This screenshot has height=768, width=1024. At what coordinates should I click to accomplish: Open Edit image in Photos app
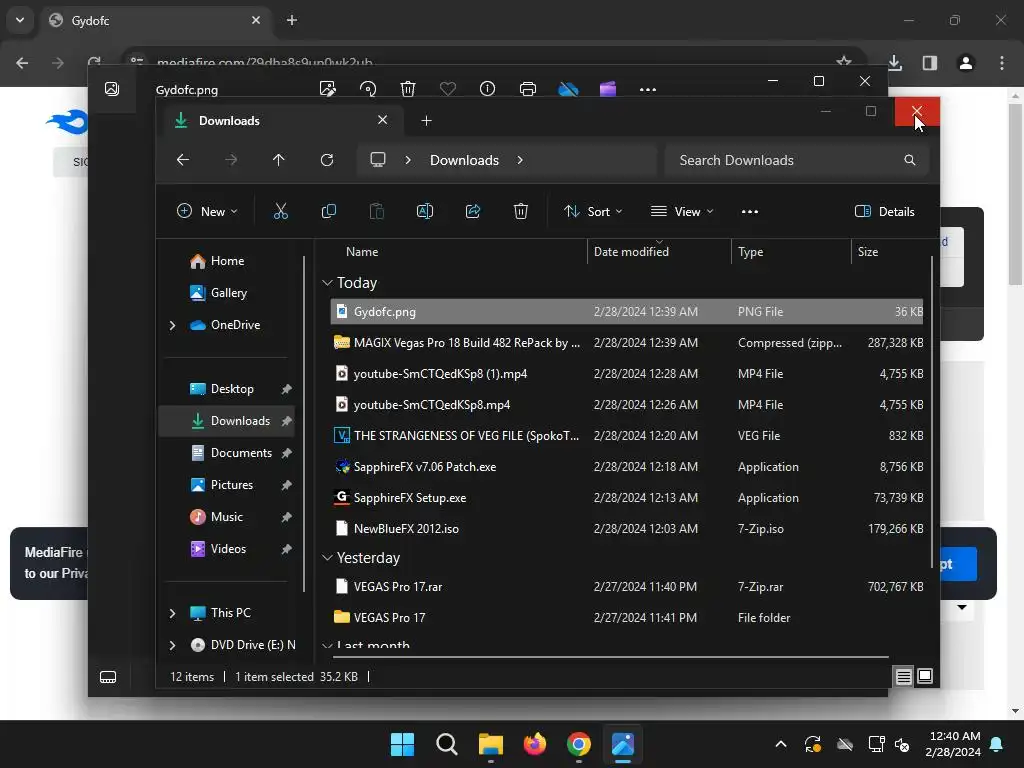point(327,89)
